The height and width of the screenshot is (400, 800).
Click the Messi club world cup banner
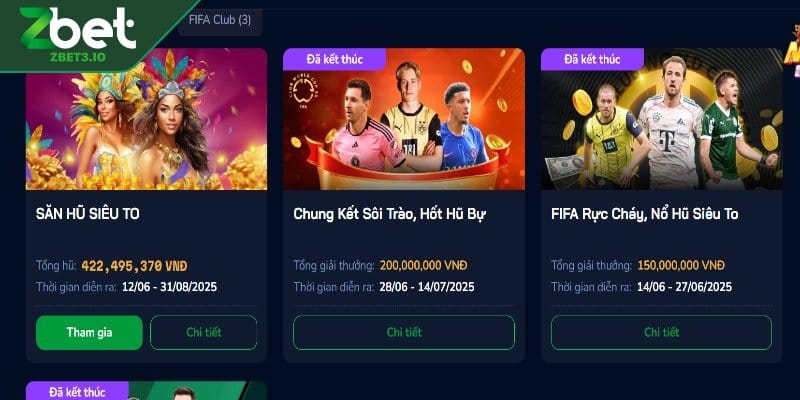[404, 119]
